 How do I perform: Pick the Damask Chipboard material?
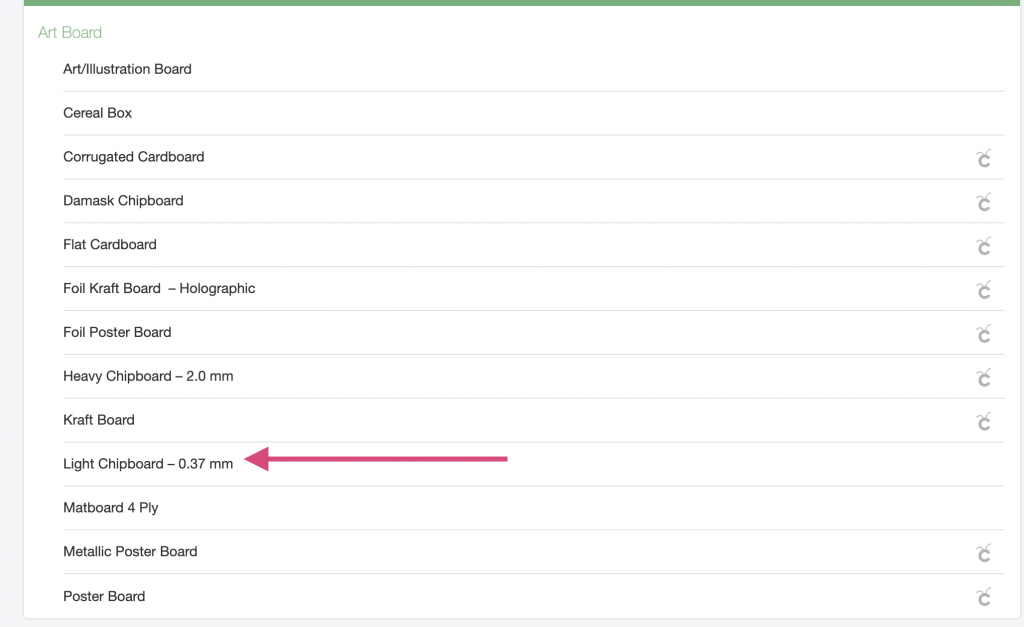click(123, 201)
